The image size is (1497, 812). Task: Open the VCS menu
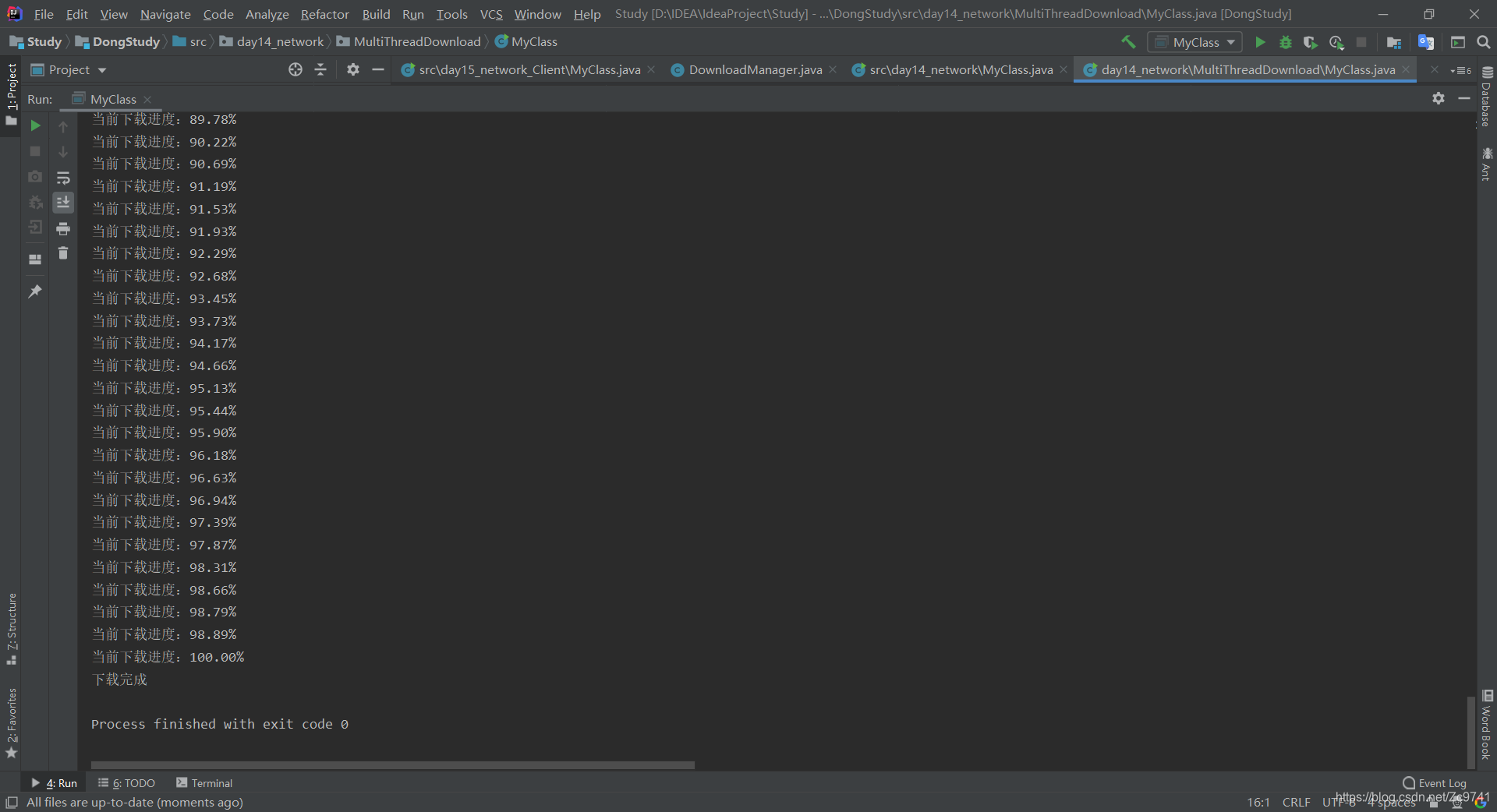491,14
